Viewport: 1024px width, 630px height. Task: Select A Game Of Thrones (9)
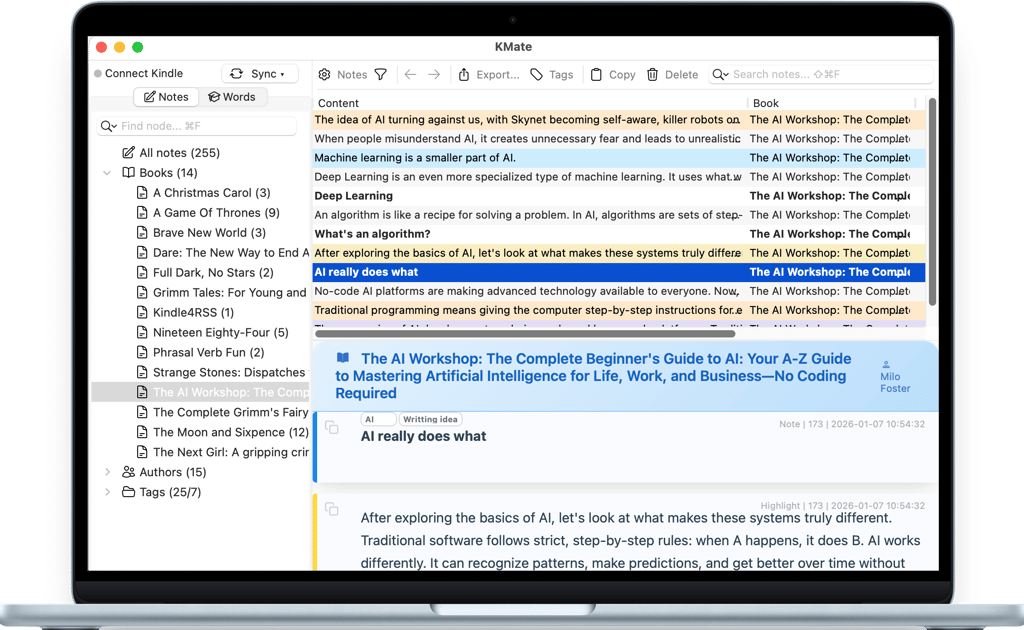pyautogui.click(x=216, y=213)
